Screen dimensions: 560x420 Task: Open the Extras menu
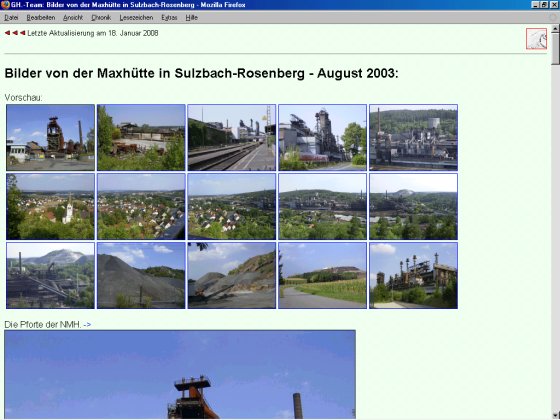(x=169, y=18)
